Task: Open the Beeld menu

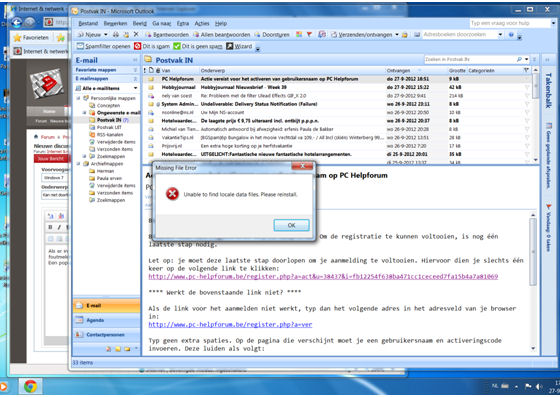Action: tap(140, 23)
